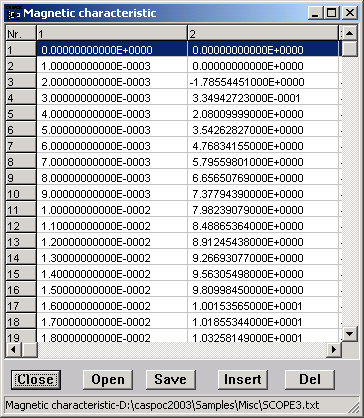Click cell 5.79559801000E+0000
364x418 pixels.
click(x=263, y=161)
